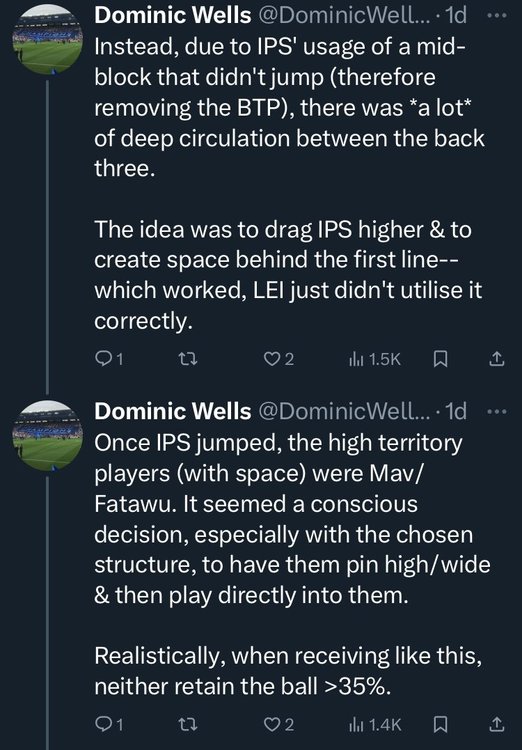The image size is (522, 750).
Task: Open the 1d timestamp of the first tweet
Action: pos(455,15)
